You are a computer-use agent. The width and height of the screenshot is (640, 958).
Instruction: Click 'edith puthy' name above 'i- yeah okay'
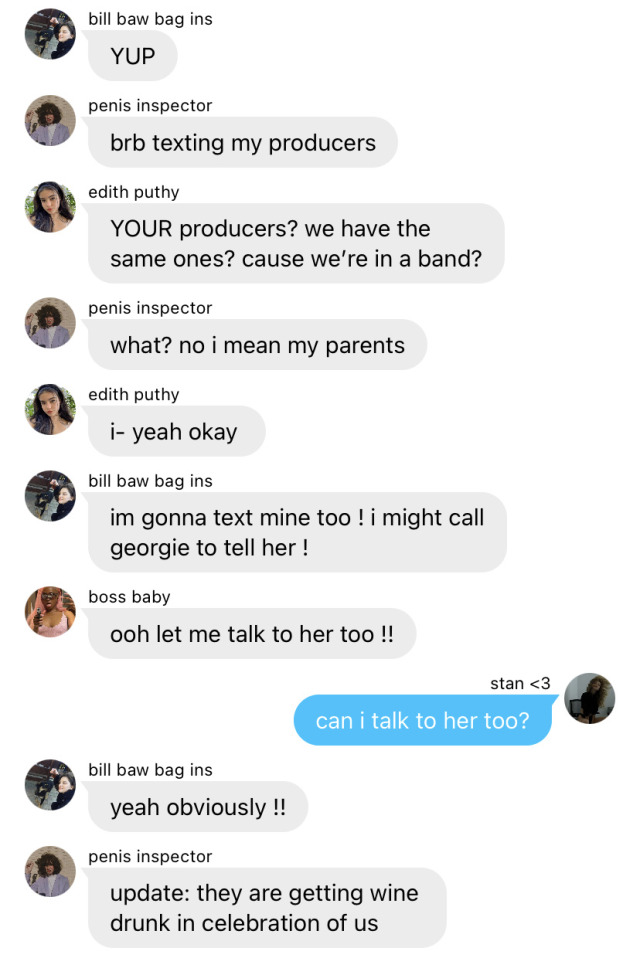(134, 395)
